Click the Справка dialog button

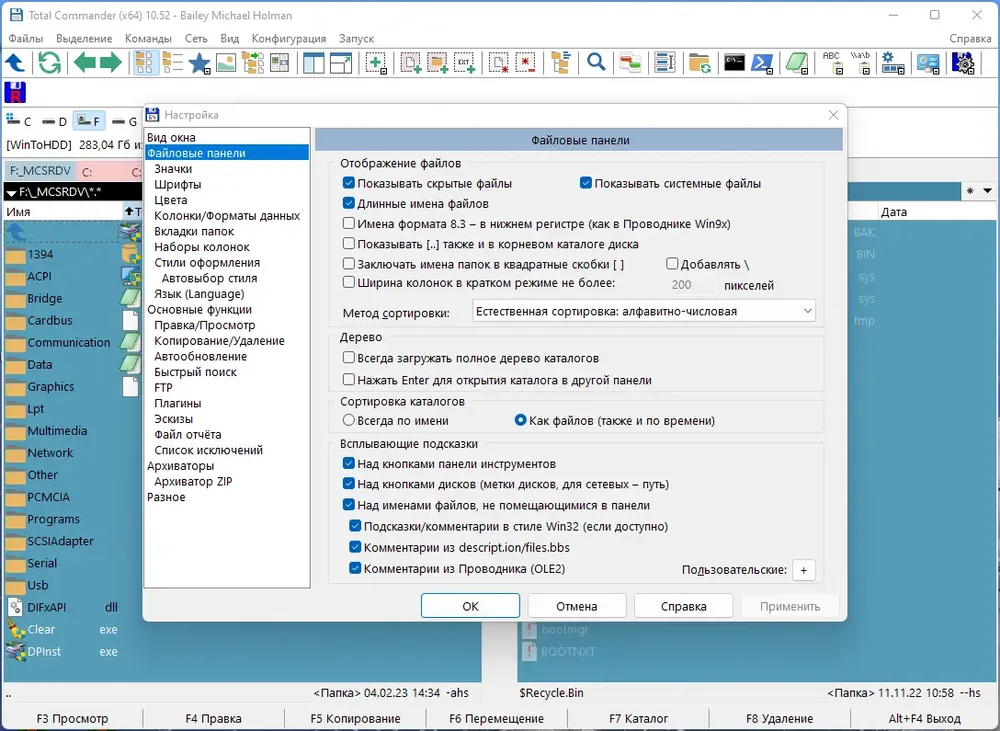click(x=684, y=606)
